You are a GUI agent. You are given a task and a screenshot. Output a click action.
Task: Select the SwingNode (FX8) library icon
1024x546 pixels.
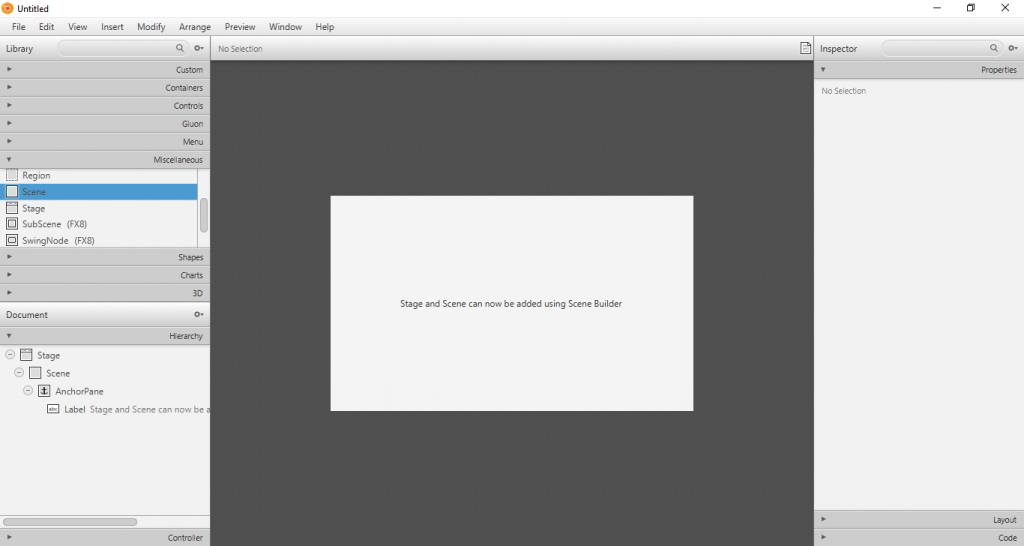click(x=12, y=240)
